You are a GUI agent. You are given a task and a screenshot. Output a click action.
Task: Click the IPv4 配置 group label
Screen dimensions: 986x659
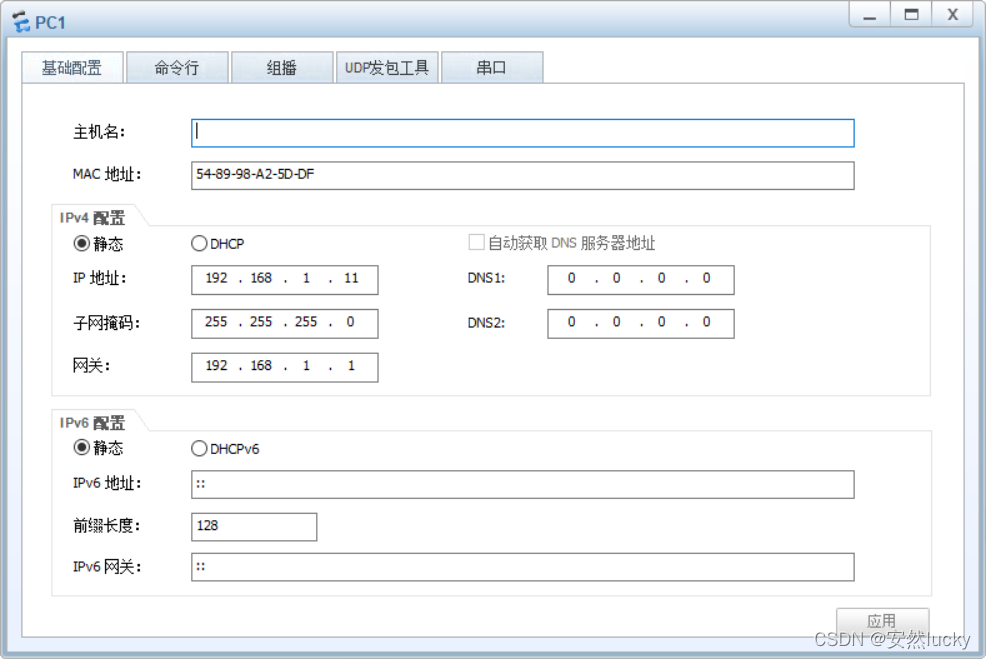coord(92,218)
